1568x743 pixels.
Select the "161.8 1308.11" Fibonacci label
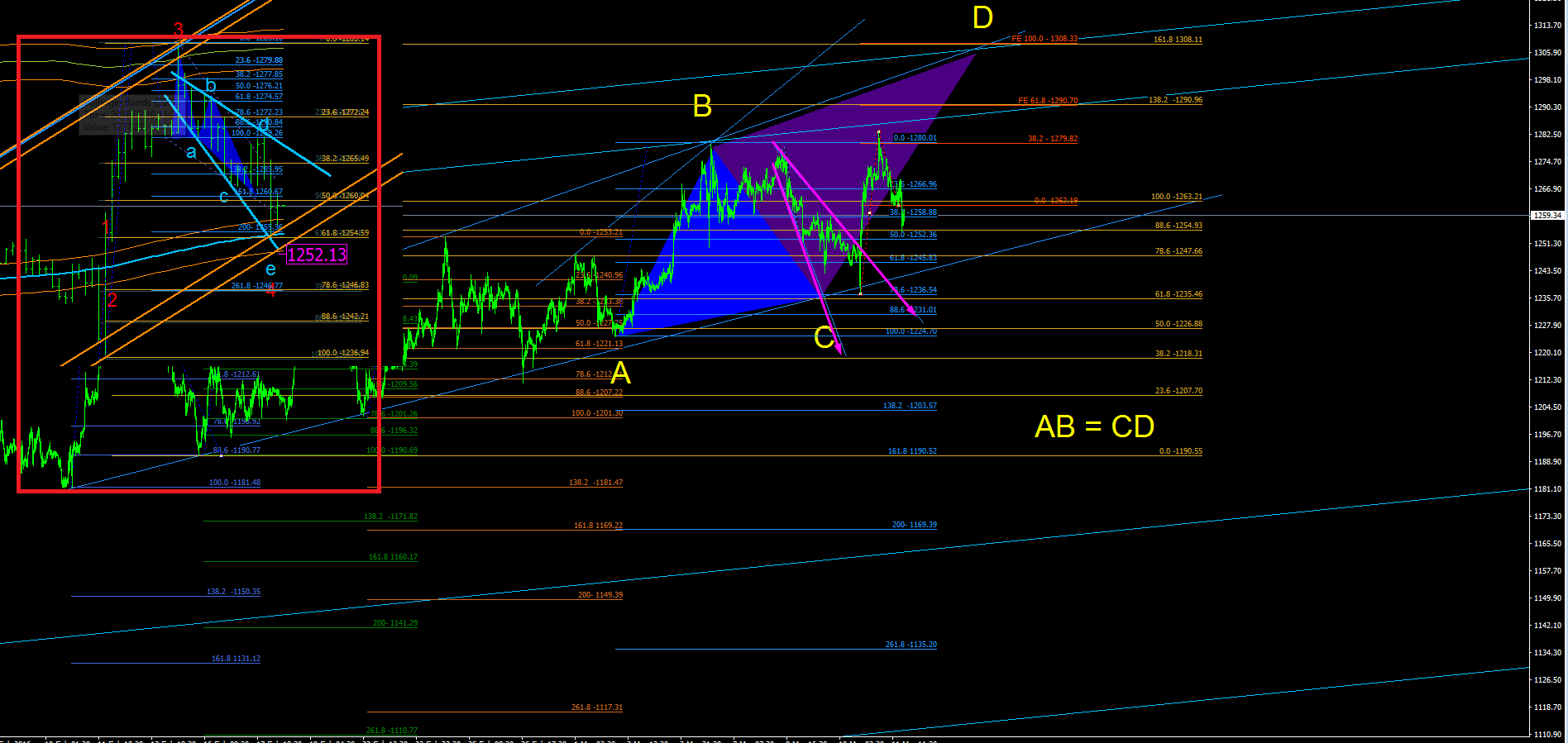(1178, 40)
